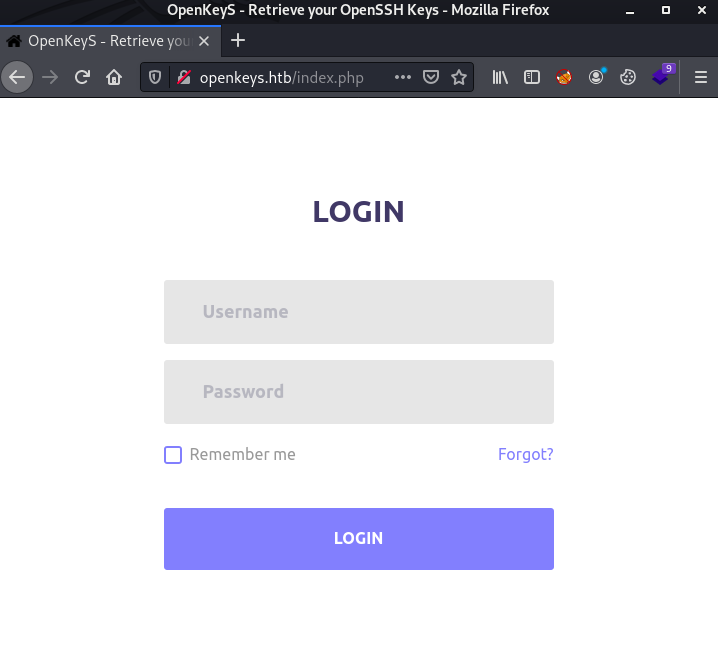This screenshot has width=718, height=647.
Task: Go back to the previous page
Action: [17, 77]
